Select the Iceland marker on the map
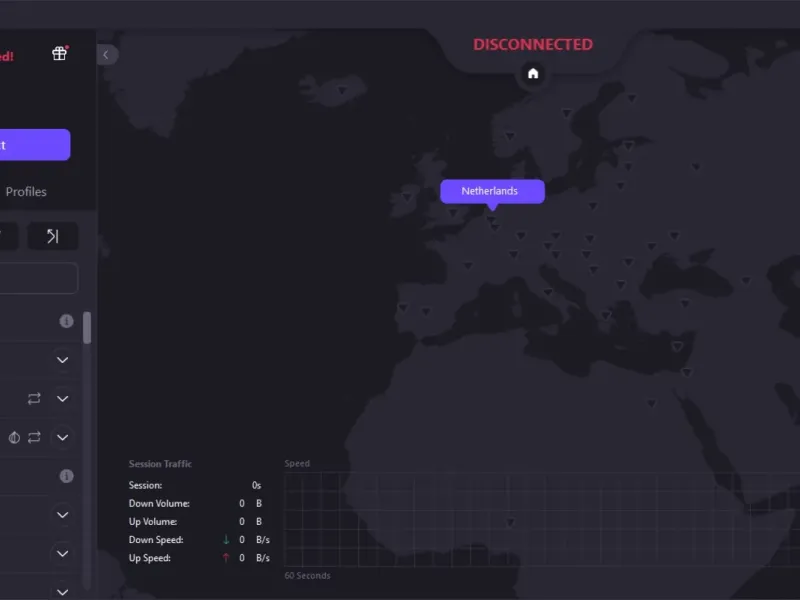The height and width of the screenshot is (600, 800). (342, 90)
